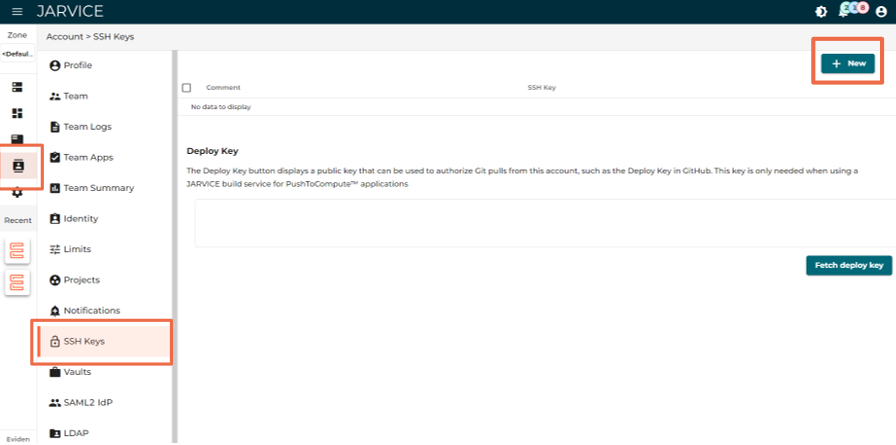Open the terminal window icon in the left rail
896x445 pixels.
click(17, 139)
